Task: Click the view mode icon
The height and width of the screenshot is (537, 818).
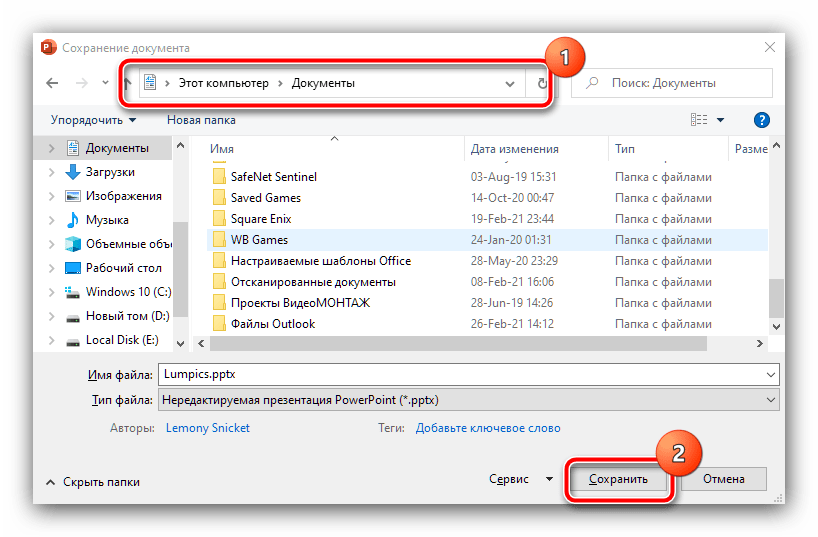Action: click(x=699, y=120)
